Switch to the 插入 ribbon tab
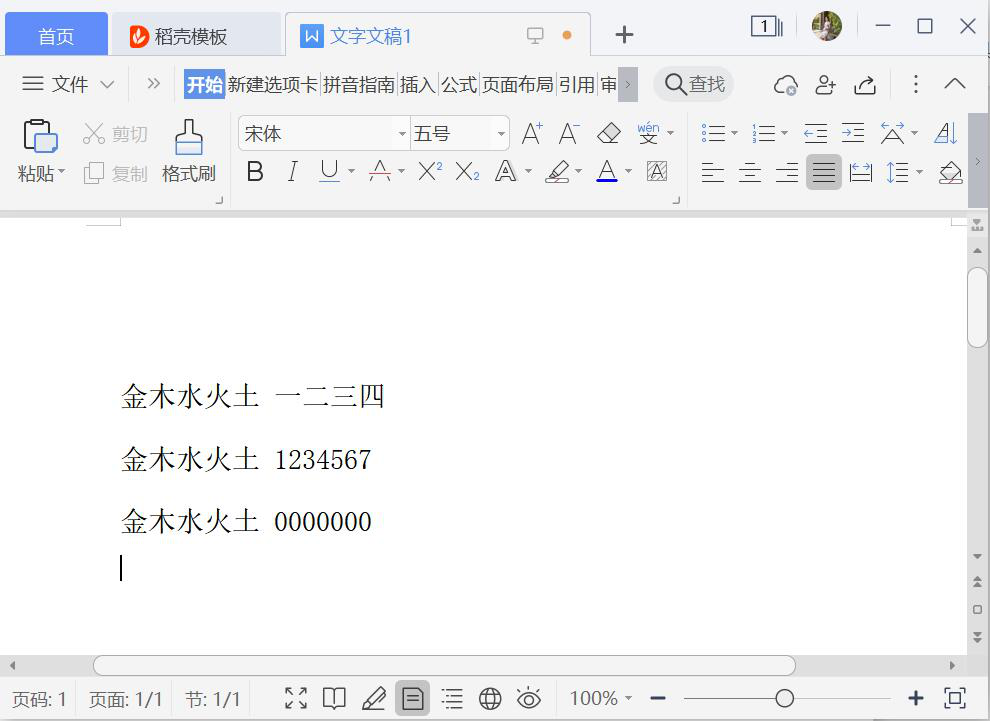 pos(417,85)
